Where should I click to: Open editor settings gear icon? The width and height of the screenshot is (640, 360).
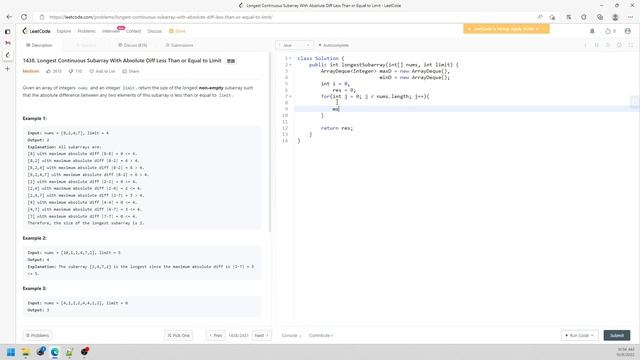(619, 45)
